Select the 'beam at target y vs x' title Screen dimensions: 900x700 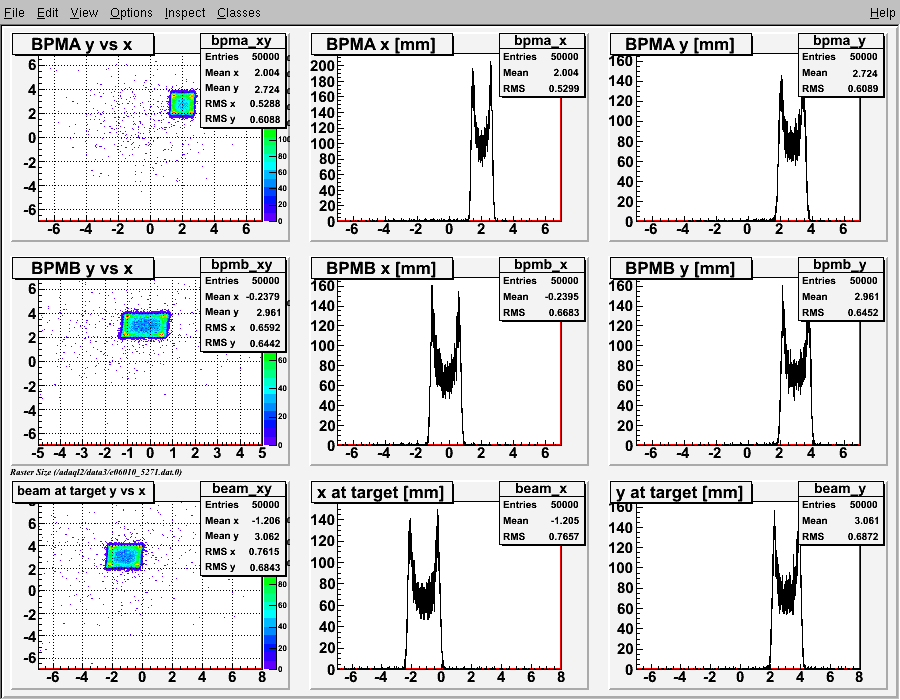[83, 491]
